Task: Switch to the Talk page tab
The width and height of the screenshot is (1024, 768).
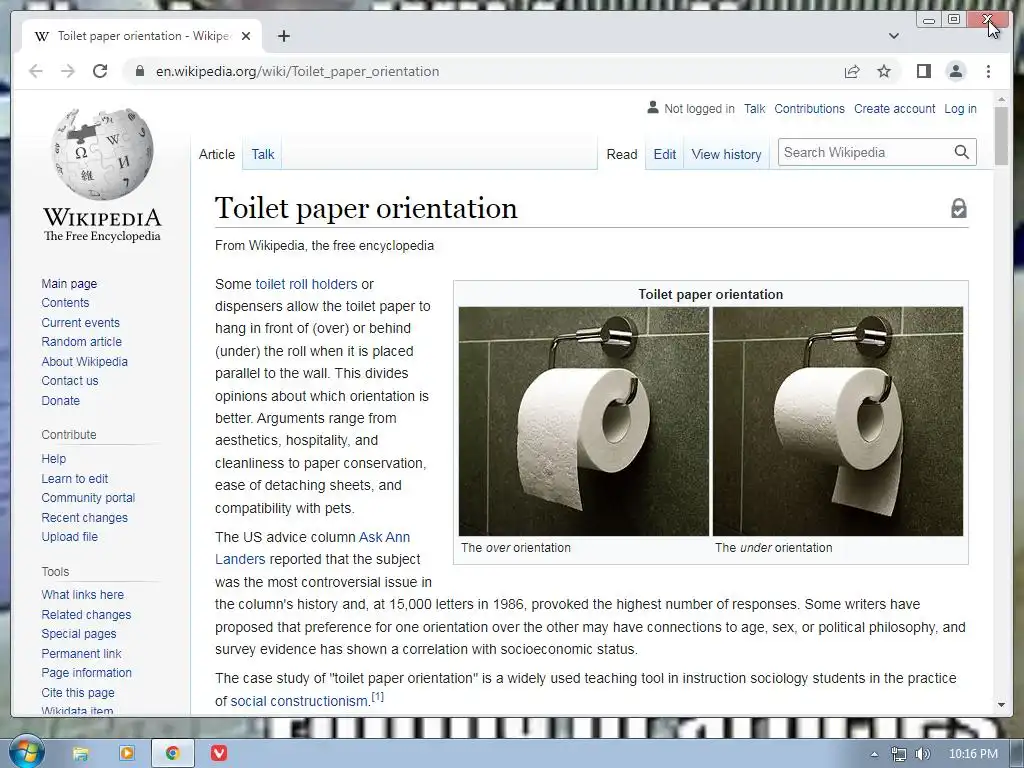Action: tap(263, 154)
